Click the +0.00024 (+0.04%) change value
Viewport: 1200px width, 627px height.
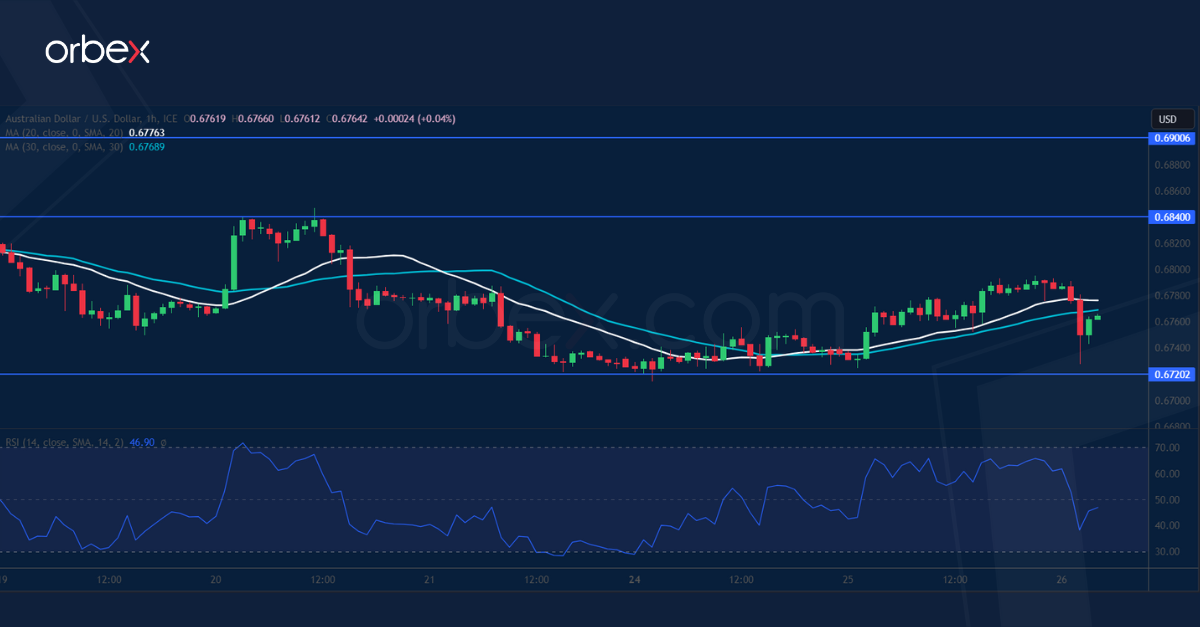pyautogui.click(x=414, y=119)
